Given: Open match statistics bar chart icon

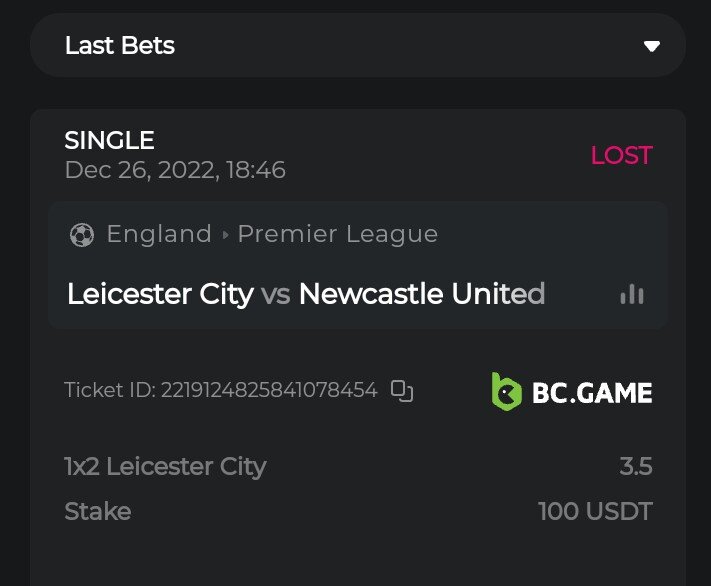Looking at the screenshot, I should (632, 294).
